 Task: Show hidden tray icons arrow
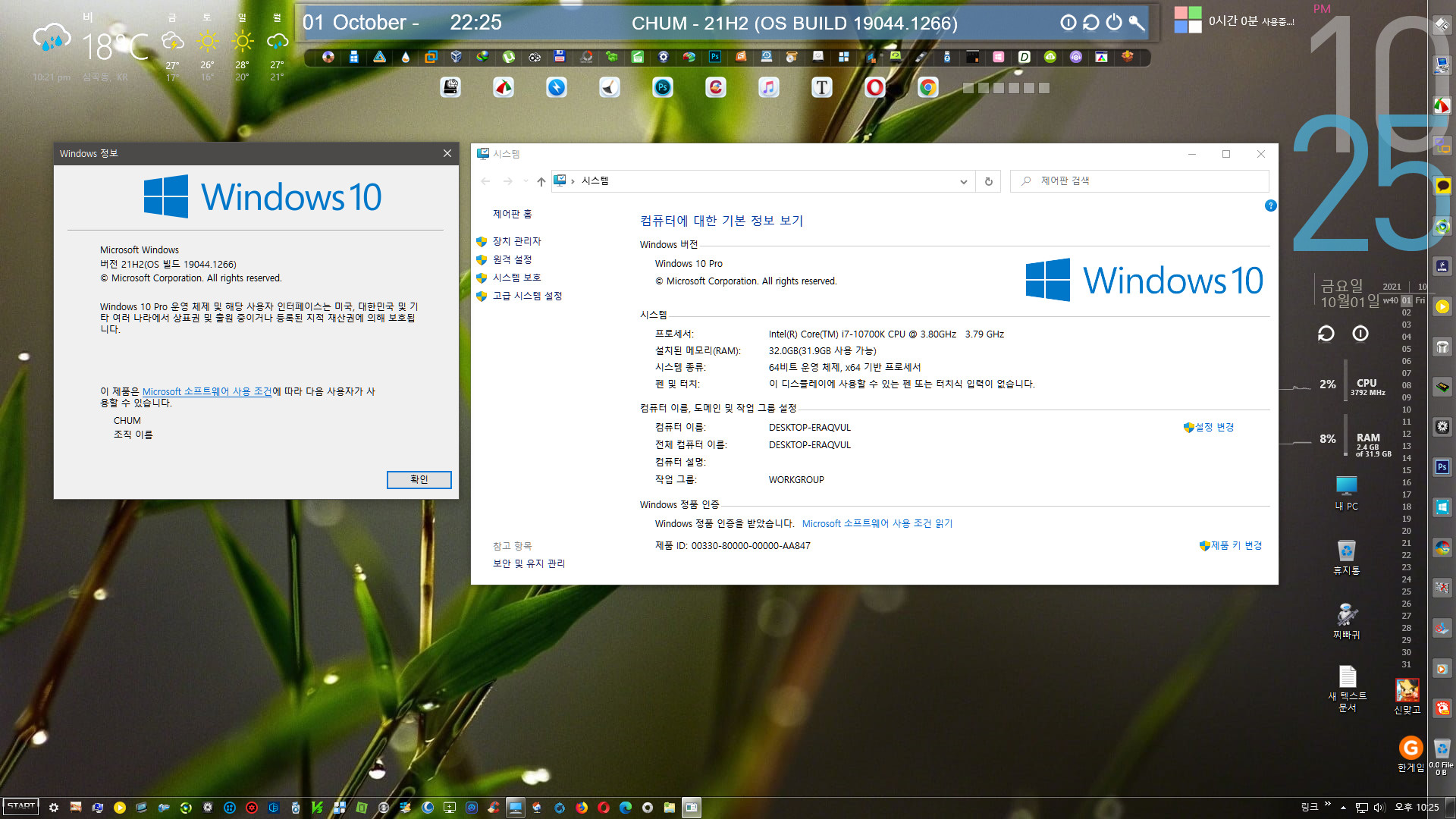click(1343, 808)
